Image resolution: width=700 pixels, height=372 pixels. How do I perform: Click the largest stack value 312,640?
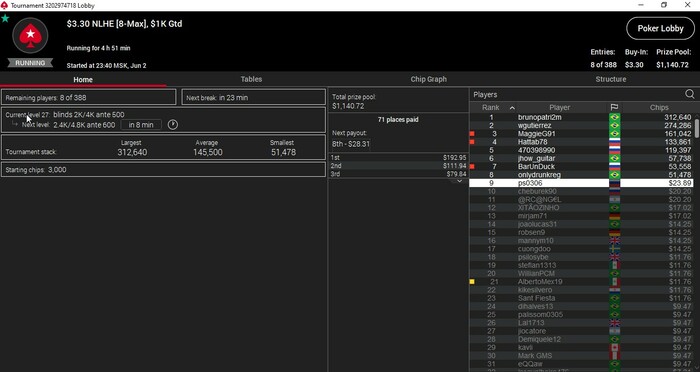[132, 152]
